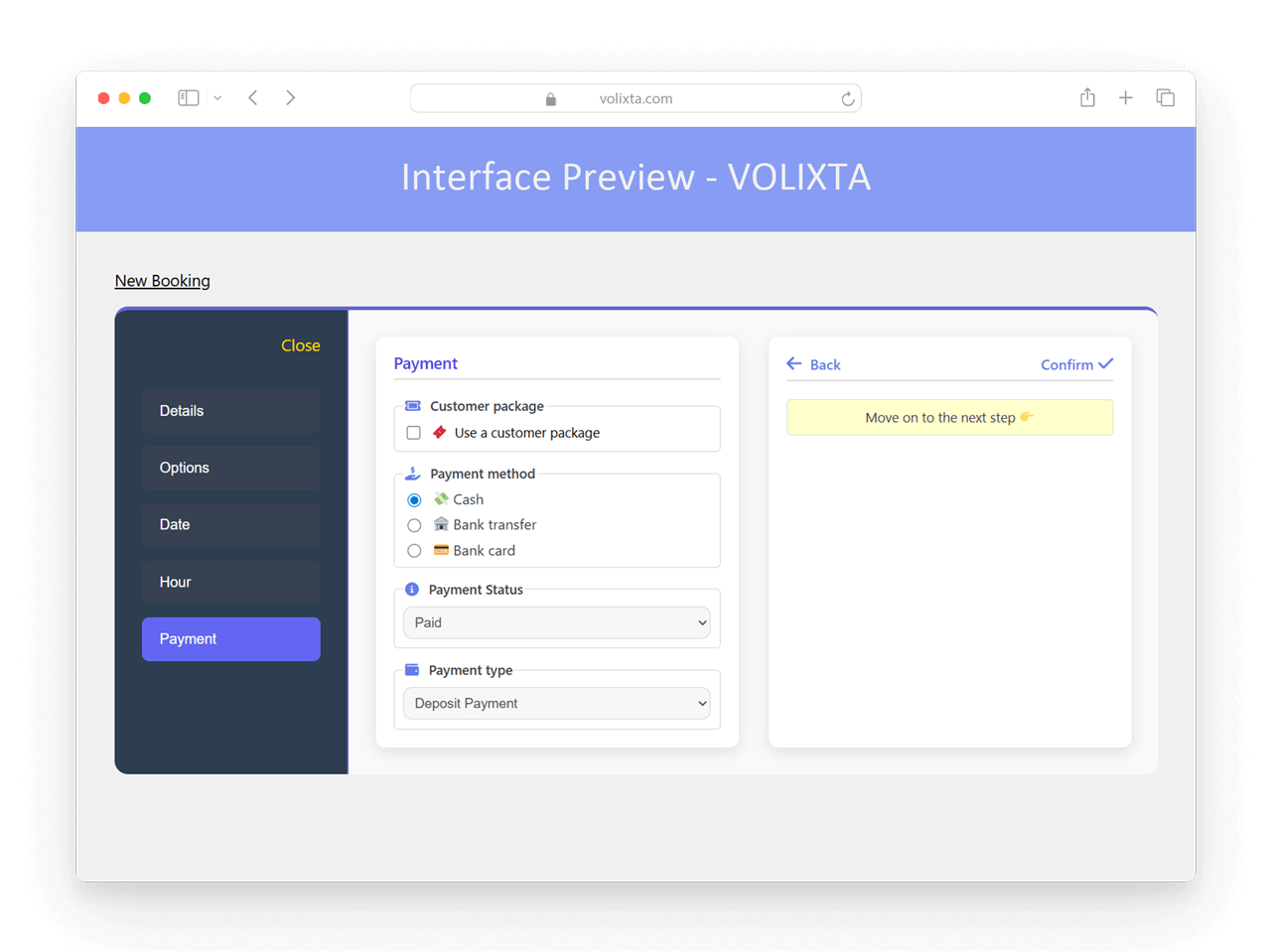The image size is (1271, 952).
Task: Reload the page
Action: pos(847,98)
